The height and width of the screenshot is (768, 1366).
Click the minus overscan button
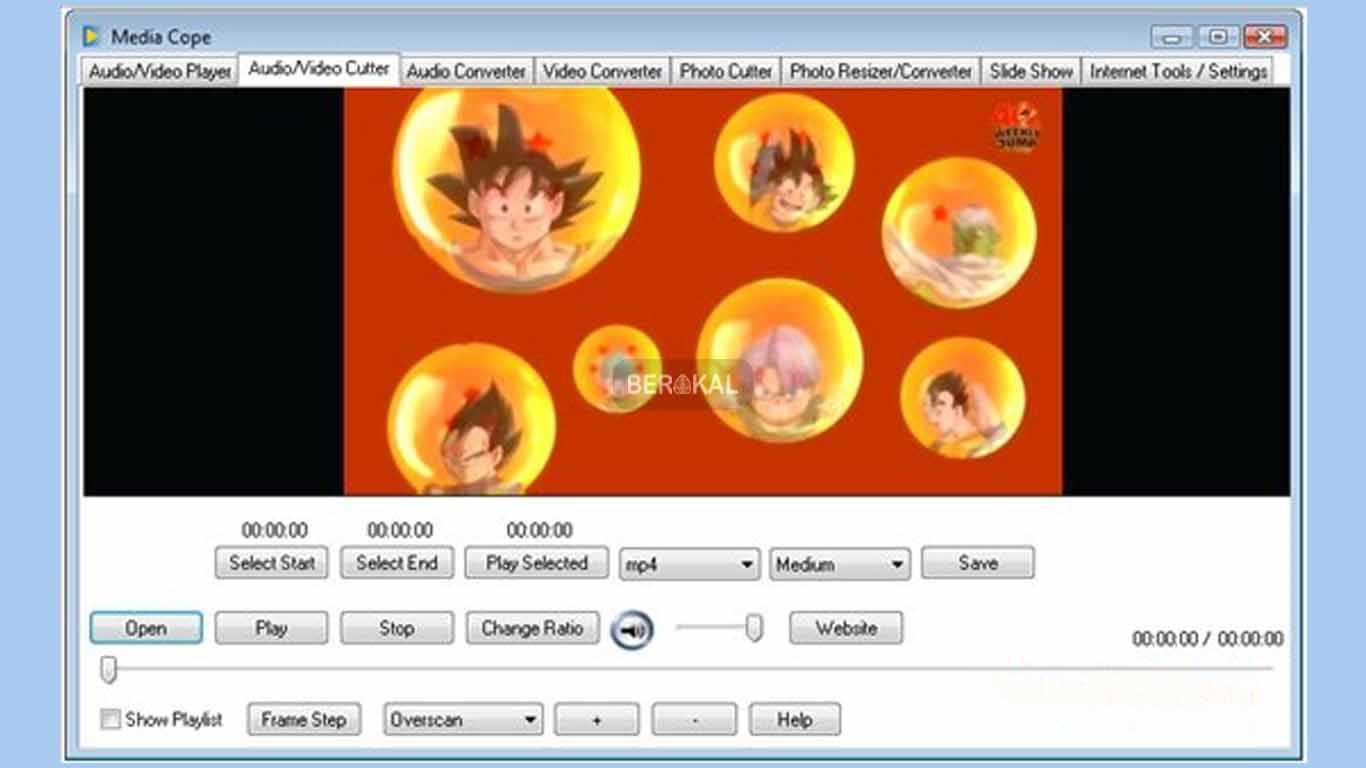click(x=694, y=720)
